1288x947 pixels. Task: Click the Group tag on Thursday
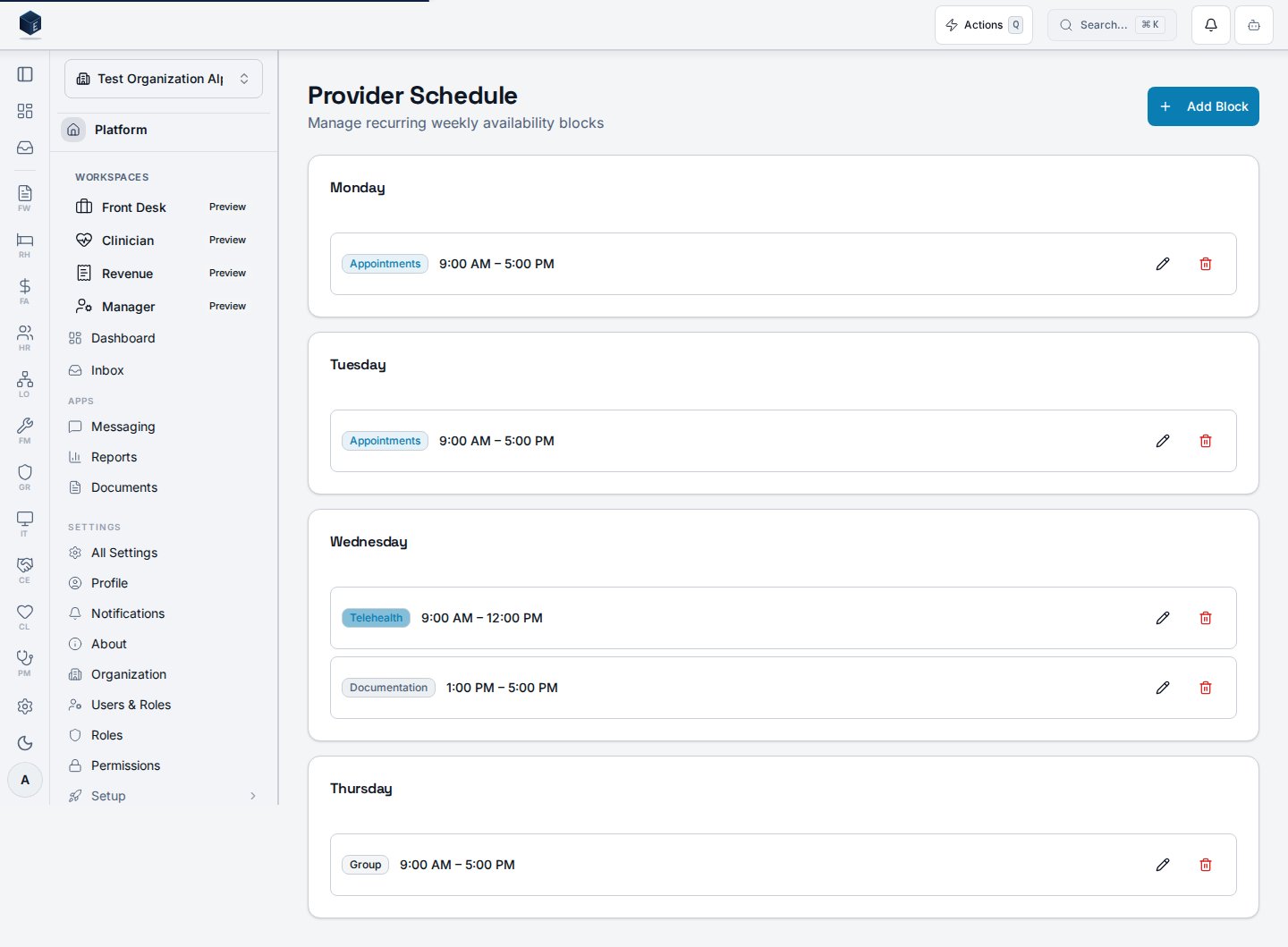point(365,865)
